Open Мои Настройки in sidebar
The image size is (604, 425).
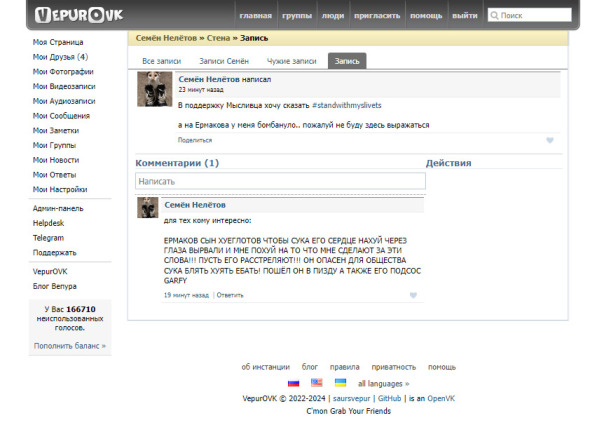60,190
